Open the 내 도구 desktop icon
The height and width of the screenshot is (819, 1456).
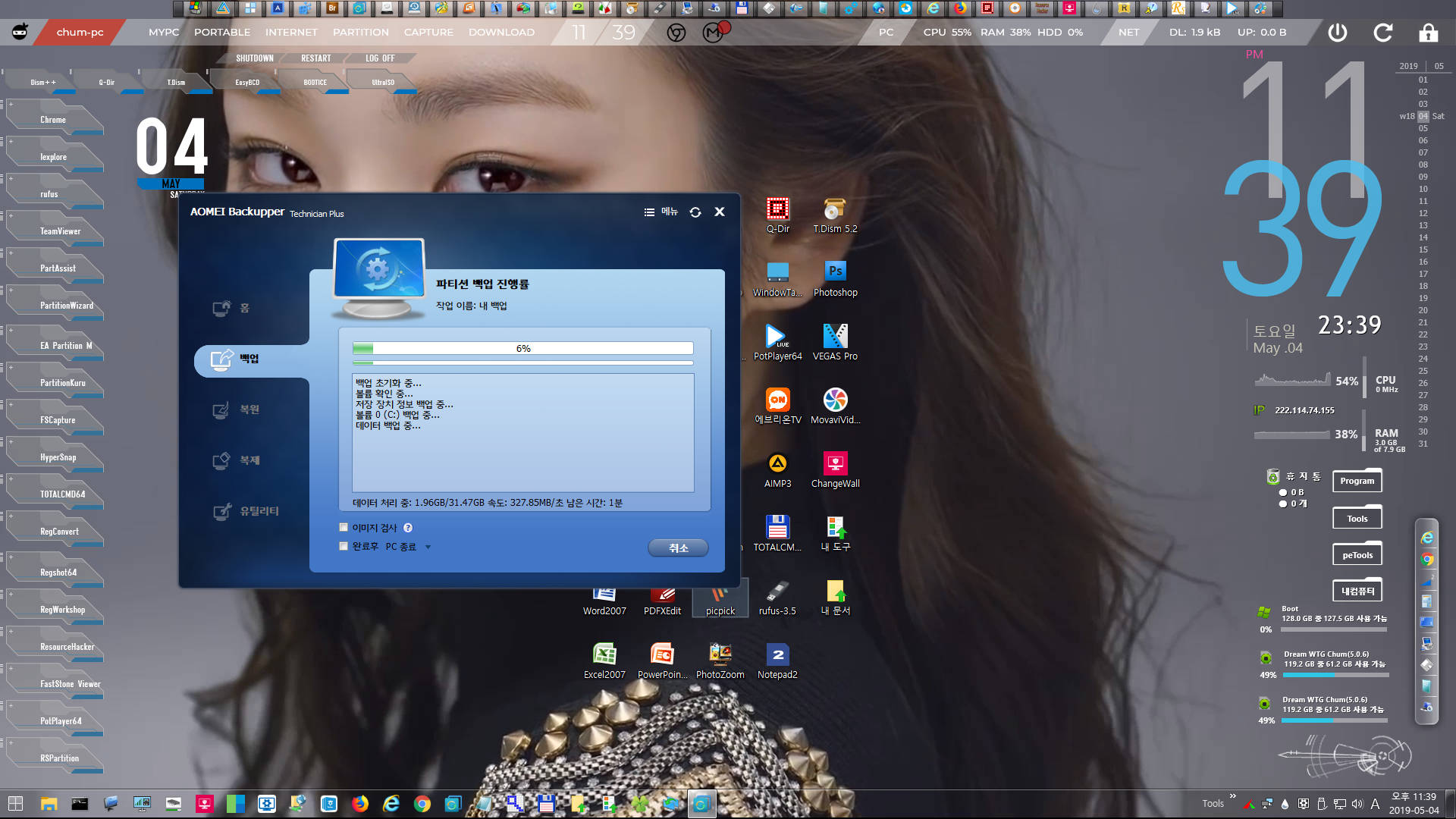click(x=835, y=534)
